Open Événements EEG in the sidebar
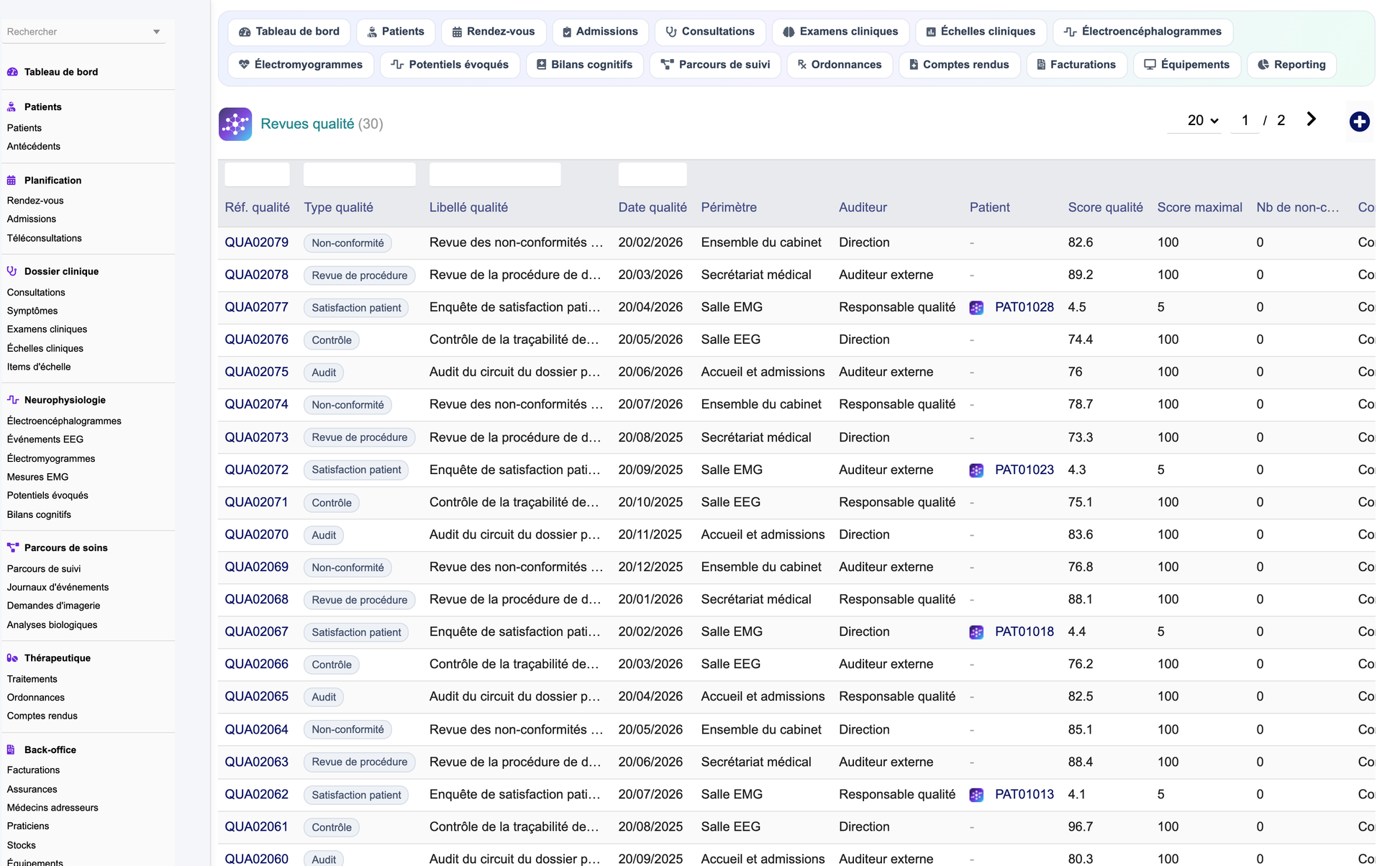The width and height of the screenshot is (1400, 866). (x=45, y=439)
